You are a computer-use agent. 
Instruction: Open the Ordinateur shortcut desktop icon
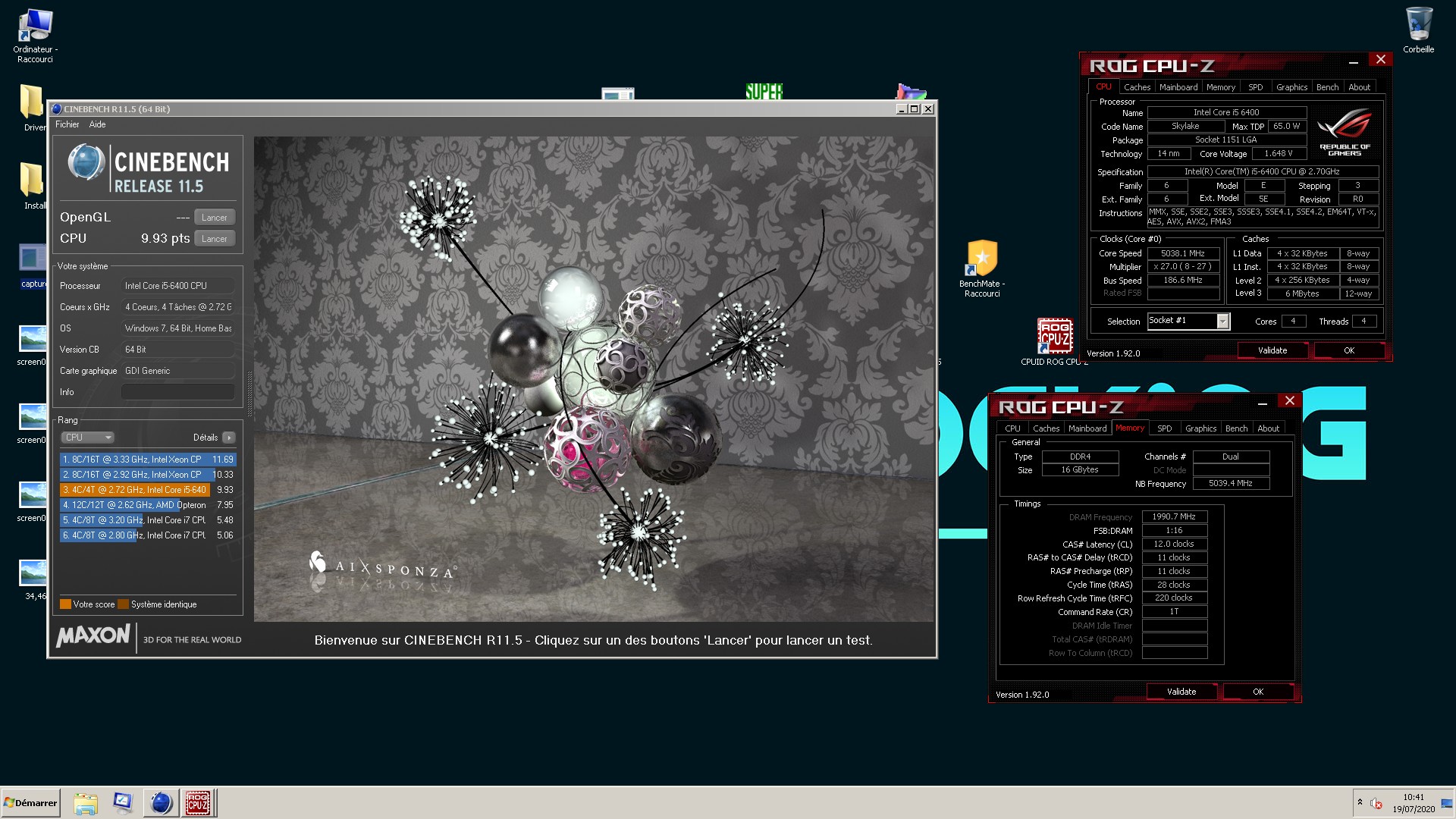click(35, 36)
